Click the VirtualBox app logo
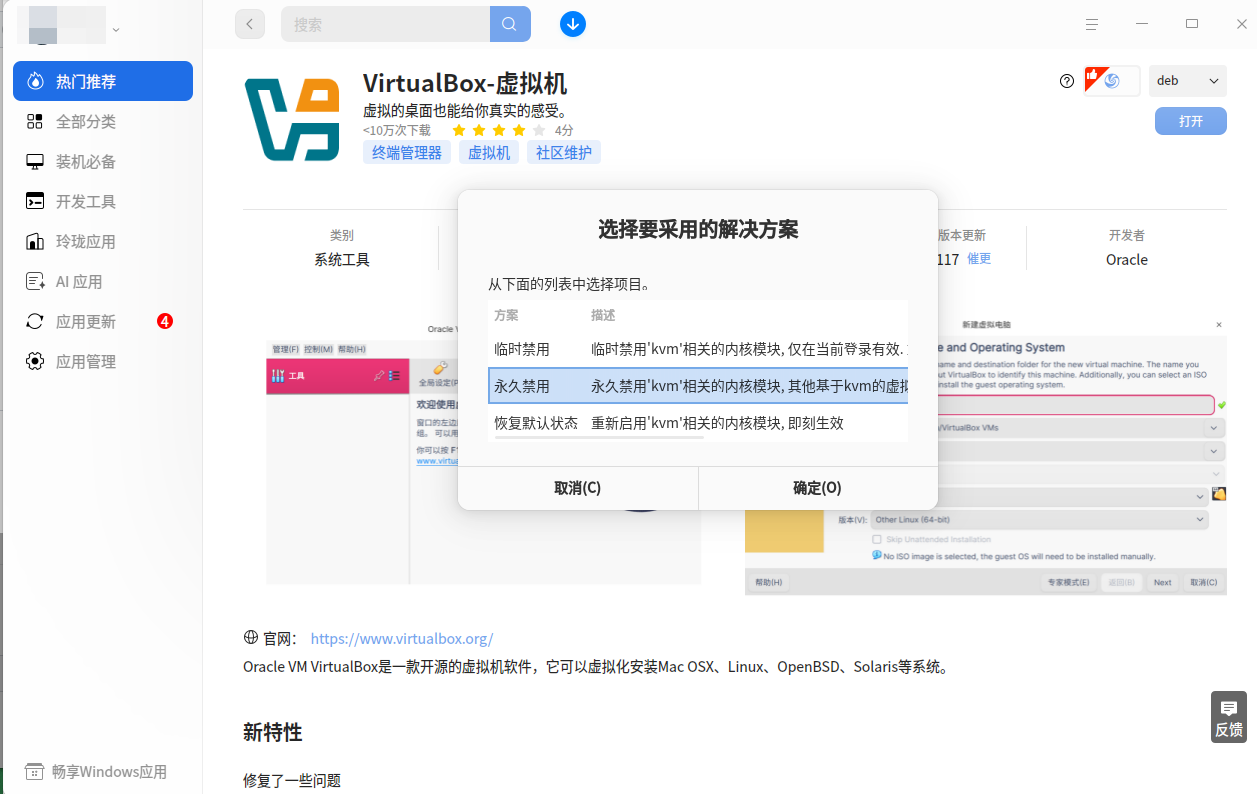The height and width of the screenshot is (794, 1257). point(293,119)
